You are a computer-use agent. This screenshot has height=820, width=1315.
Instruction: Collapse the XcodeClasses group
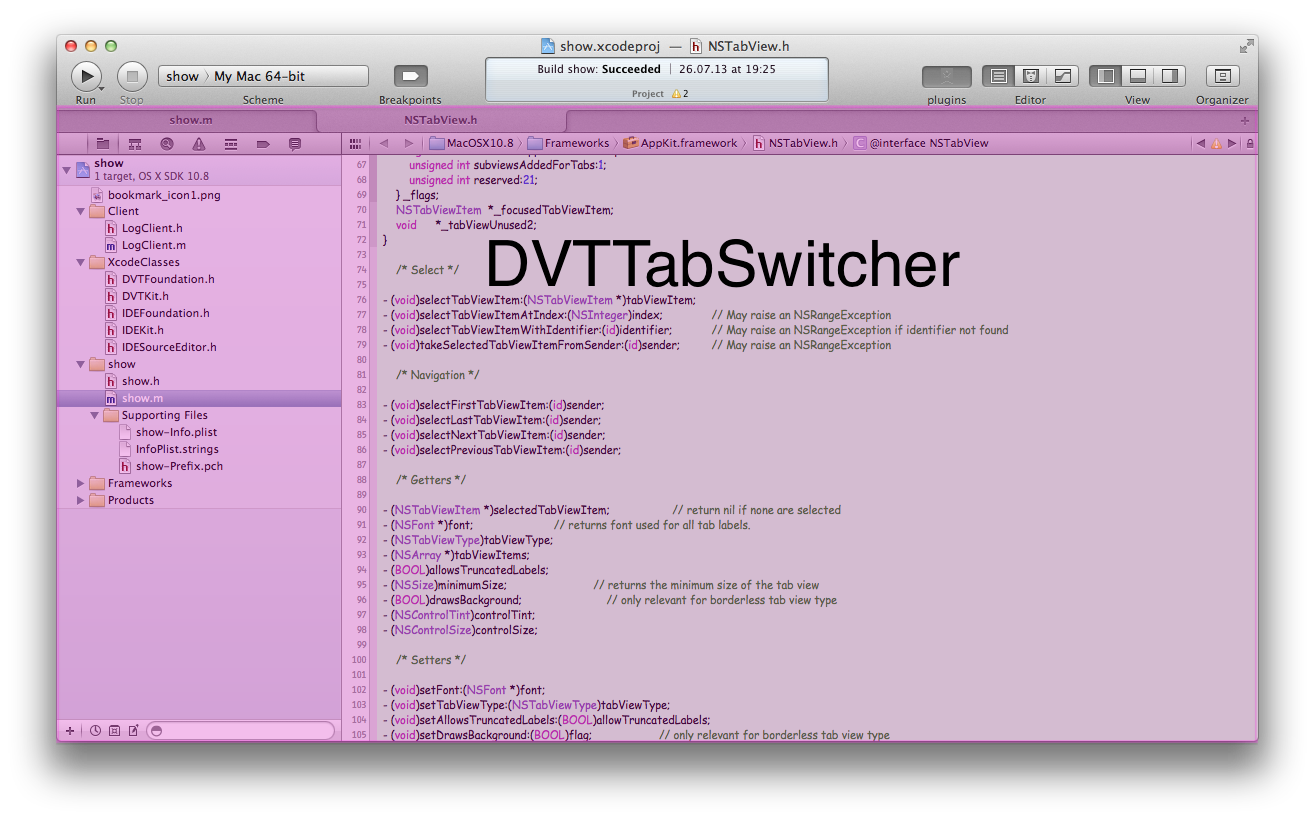pos(81,262)
